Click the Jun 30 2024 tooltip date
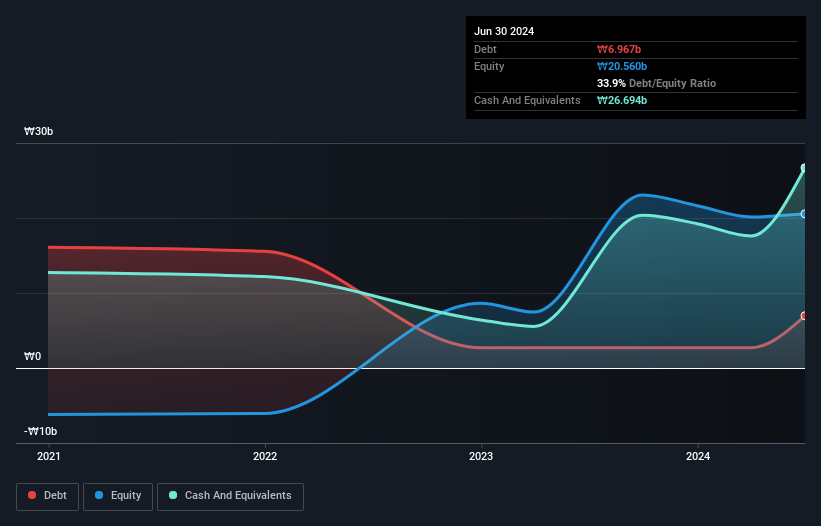Viewport: 821px width, 526px height. pyautogui.click(x=504, y=31)
